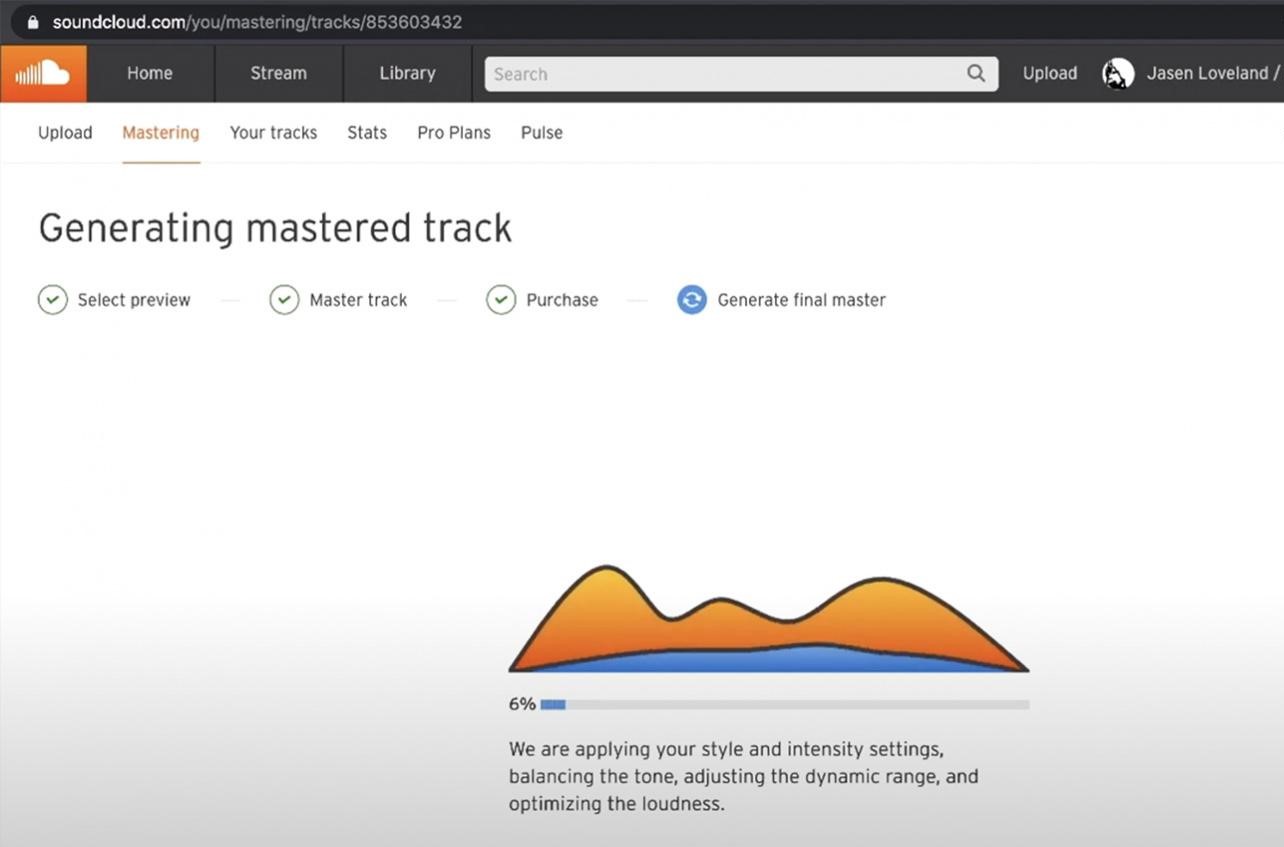Click the 6% progress value
The width and height of the screenshot is (1284, 847).
(x=522, y=704)
